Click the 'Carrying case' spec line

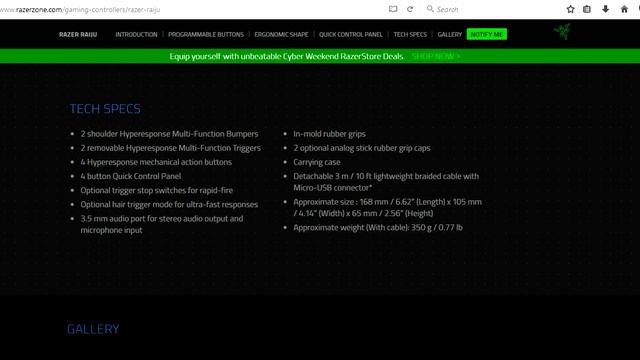pyautogui.click(x=317, y=162)
